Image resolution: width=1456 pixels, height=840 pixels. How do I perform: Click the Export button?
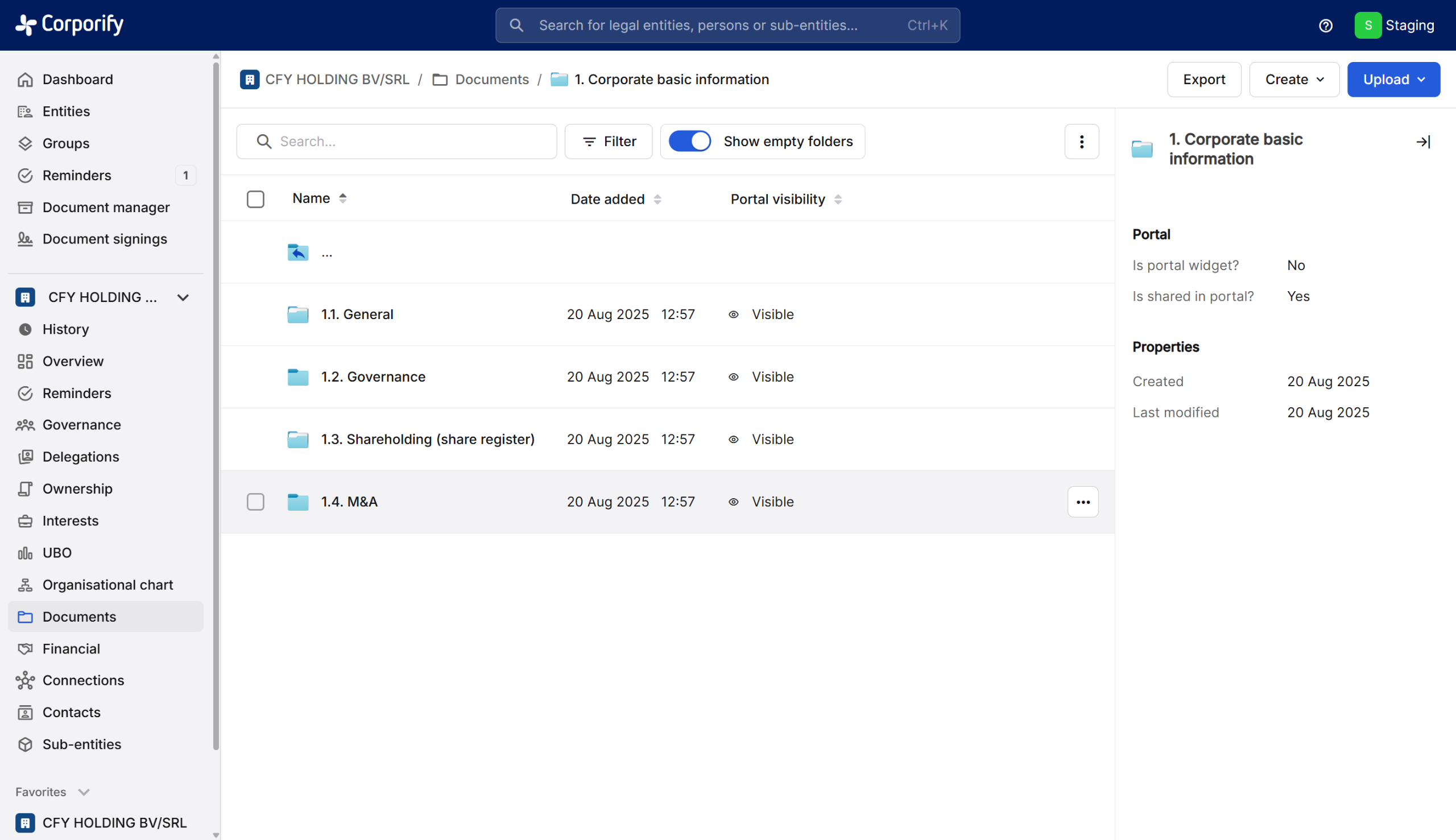click(1203, 80)
